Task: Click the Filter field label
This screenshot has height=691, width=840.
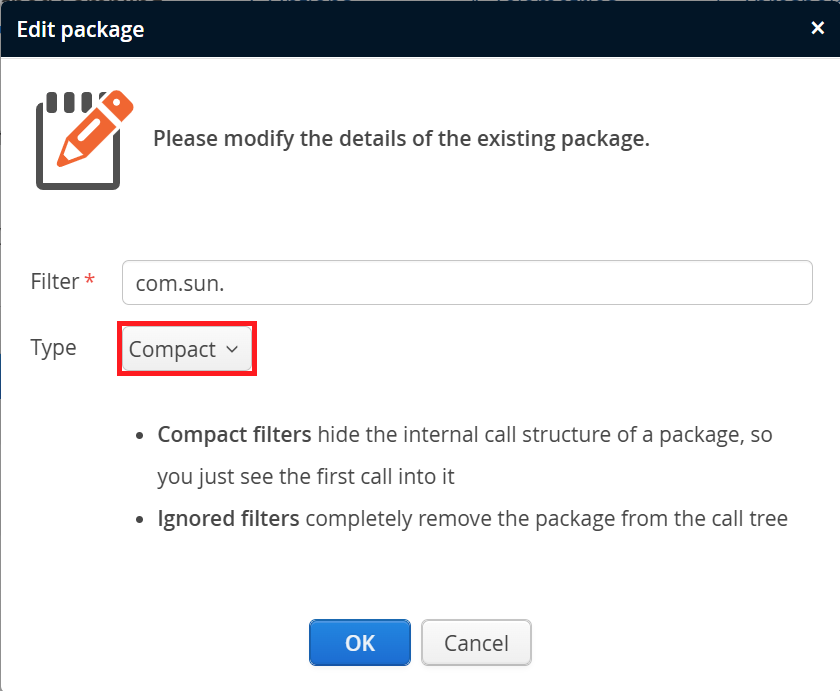Action: pos(55,281)
